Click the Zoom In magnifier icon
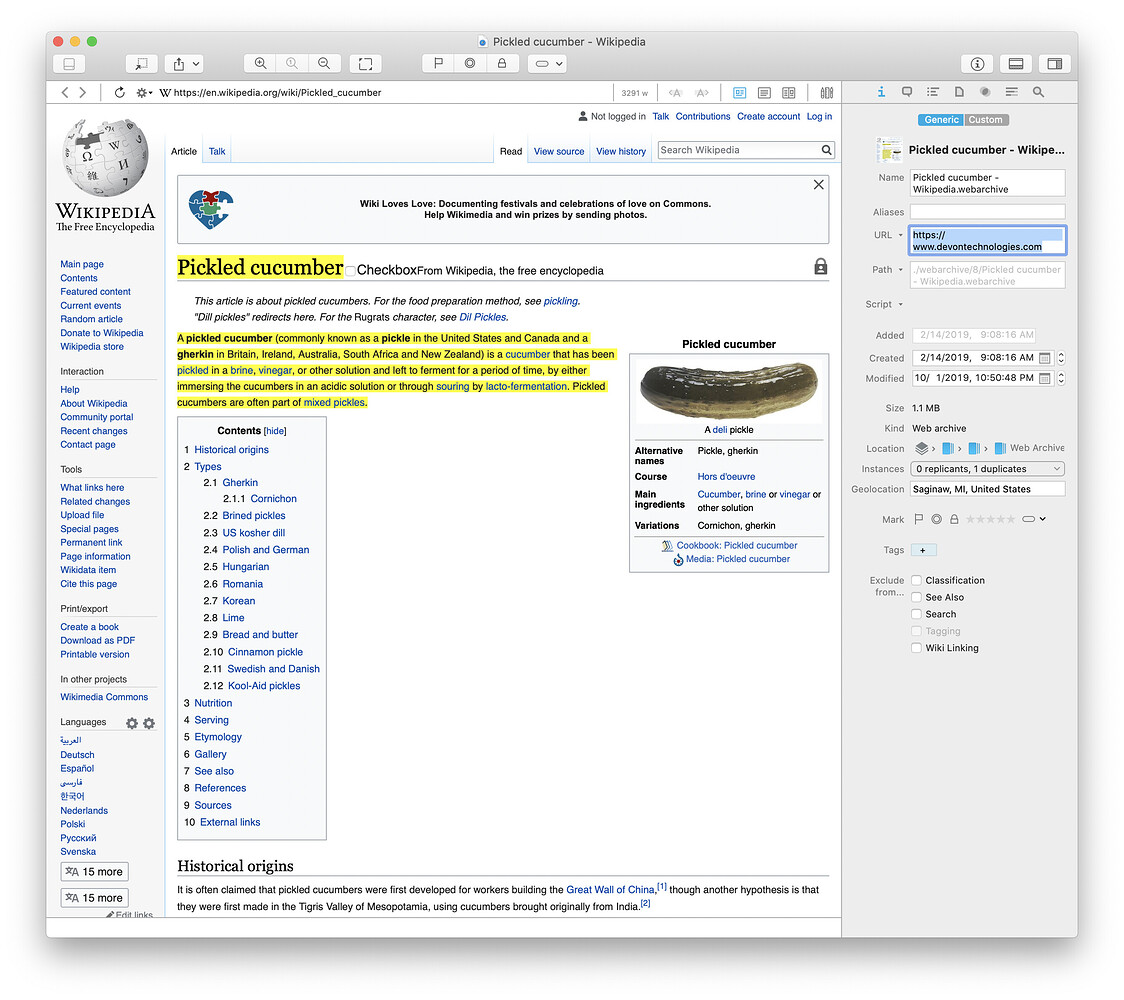This screenshot has height=1000, width=1124. coord(259,63)
